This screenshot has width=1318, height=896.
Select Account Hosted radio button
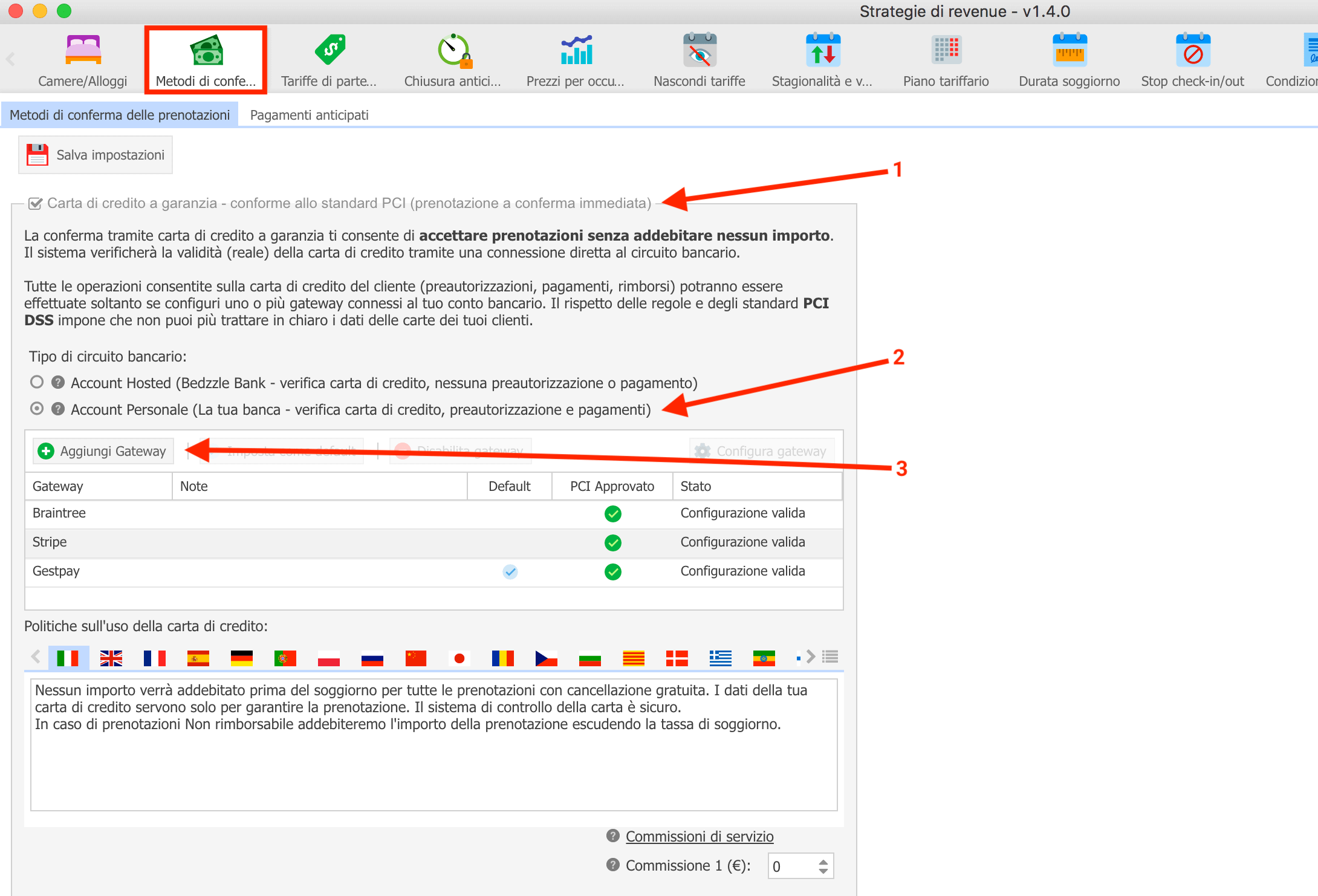(x=37, y=382)
